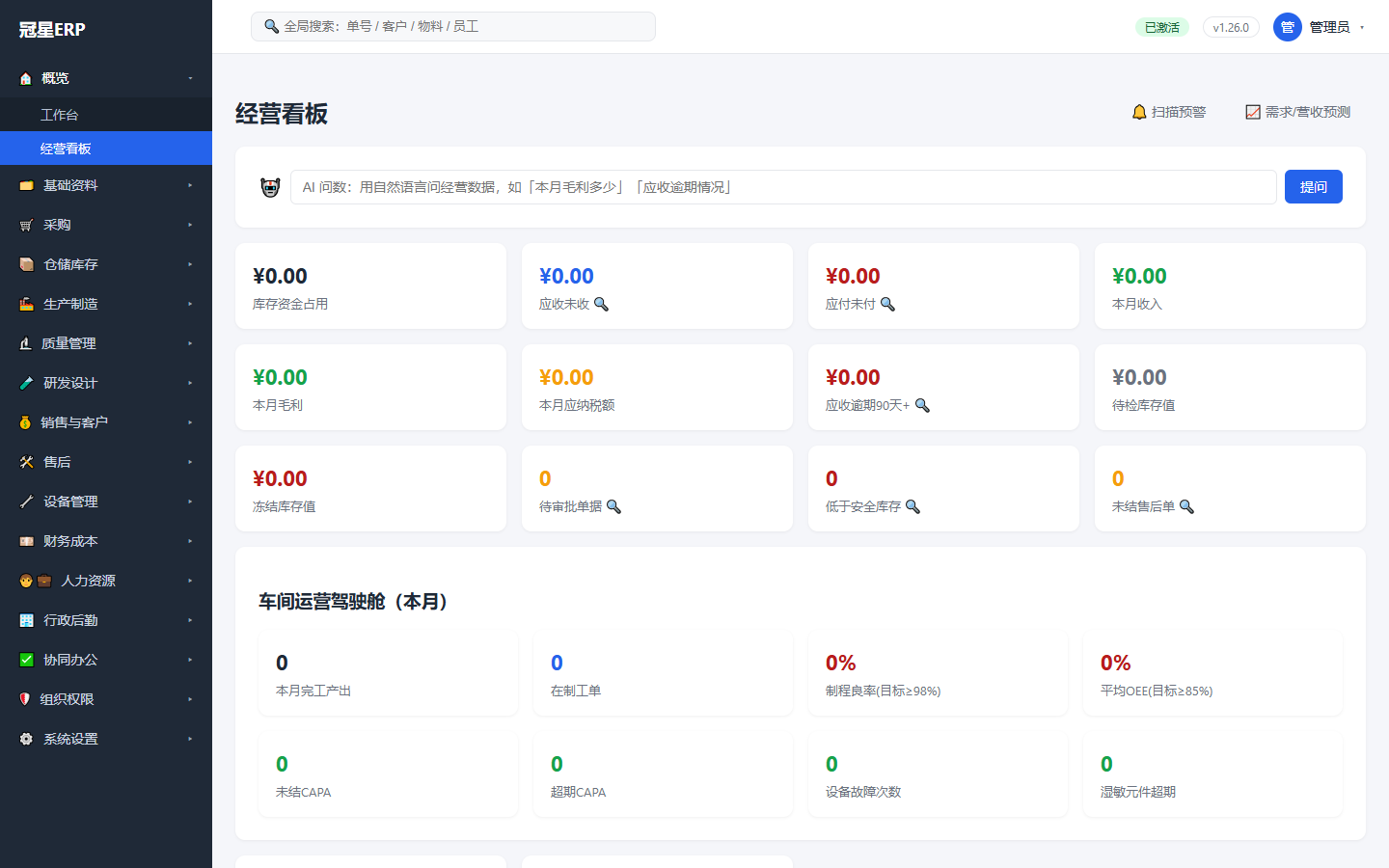
Task: Click the money bag icon for 销售与客户
Action: tap(25, 422)
